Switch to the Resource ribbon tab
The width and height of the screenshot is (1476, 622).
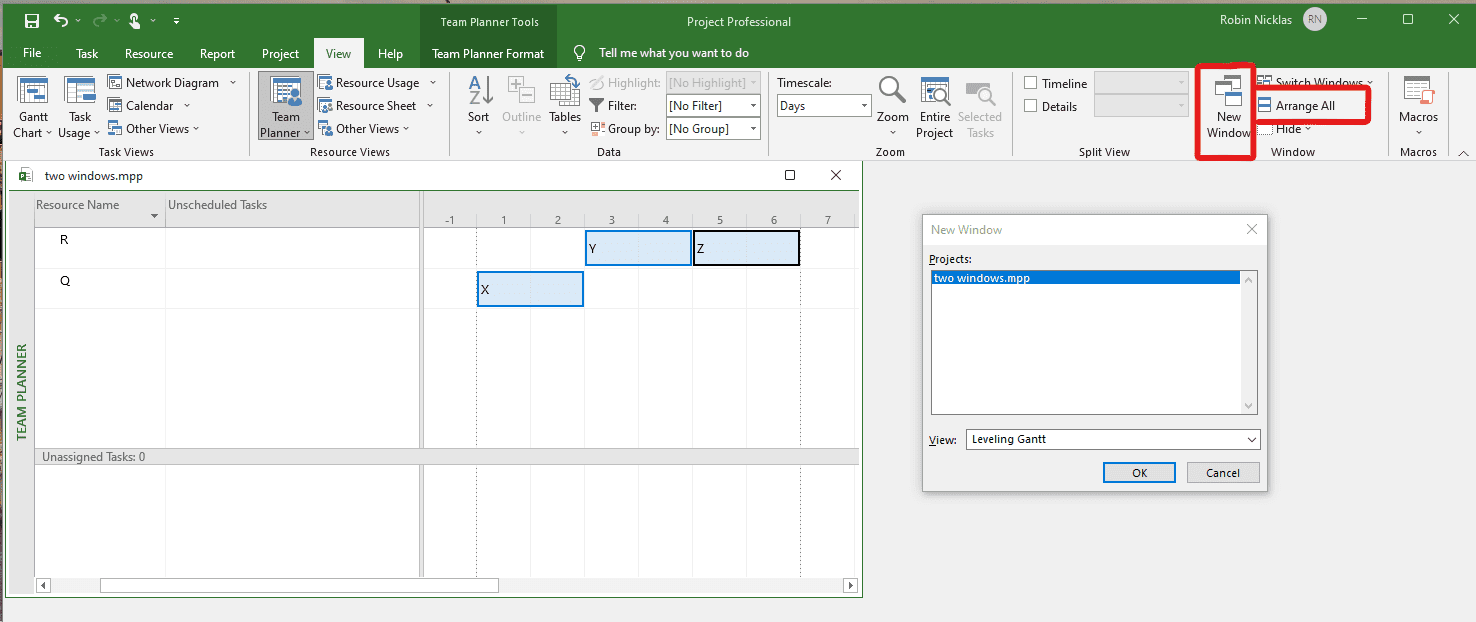point(149,53)
